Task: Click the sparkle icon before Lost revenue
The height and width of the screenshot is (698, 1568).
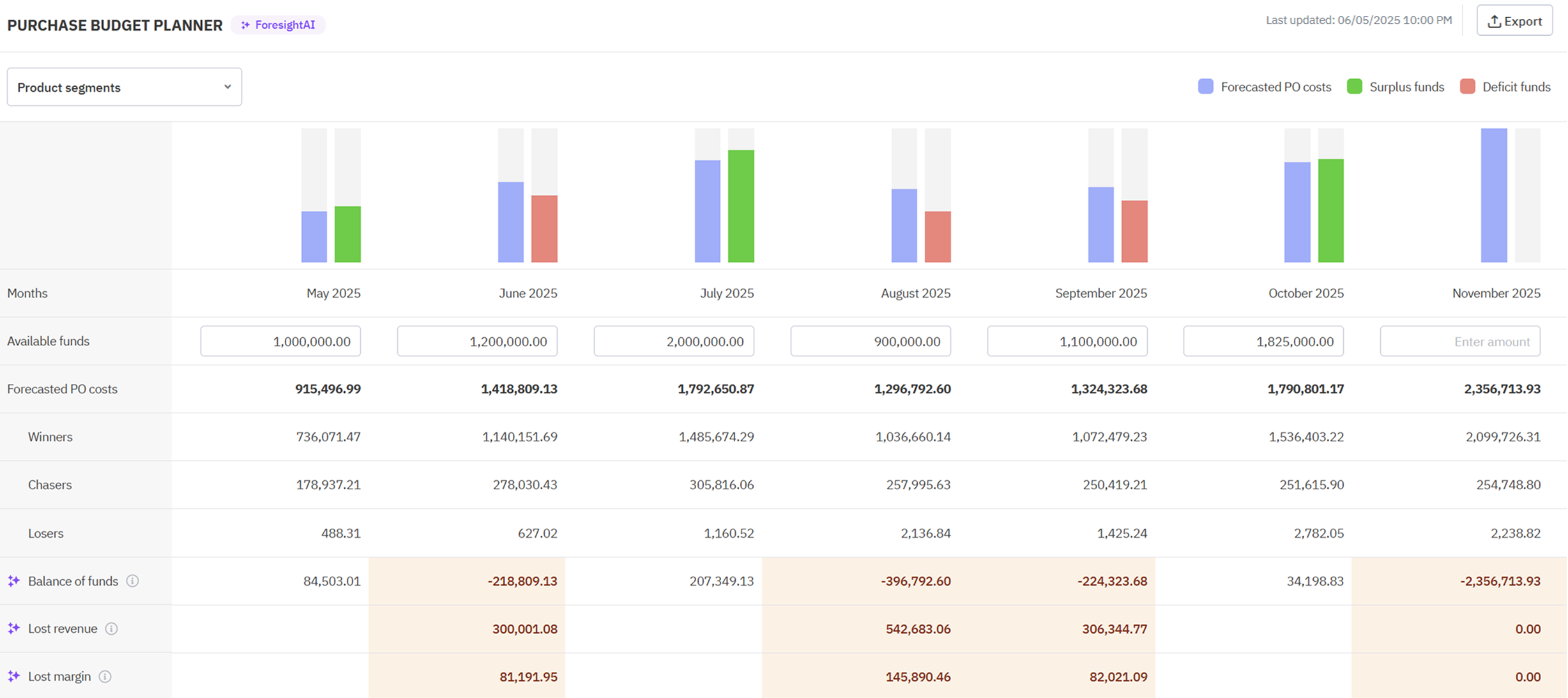Action: (x=13, y=629)
